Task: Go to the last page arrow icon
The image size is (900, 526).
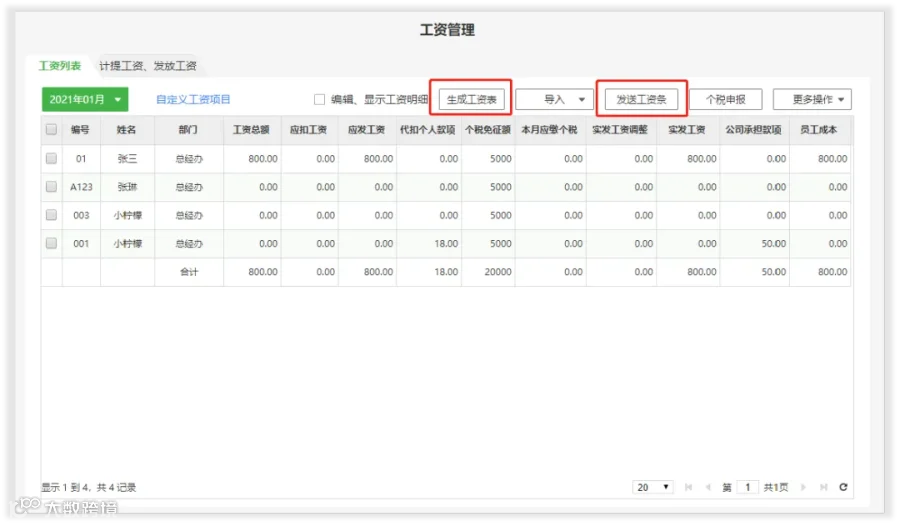Action: [824, 487]
